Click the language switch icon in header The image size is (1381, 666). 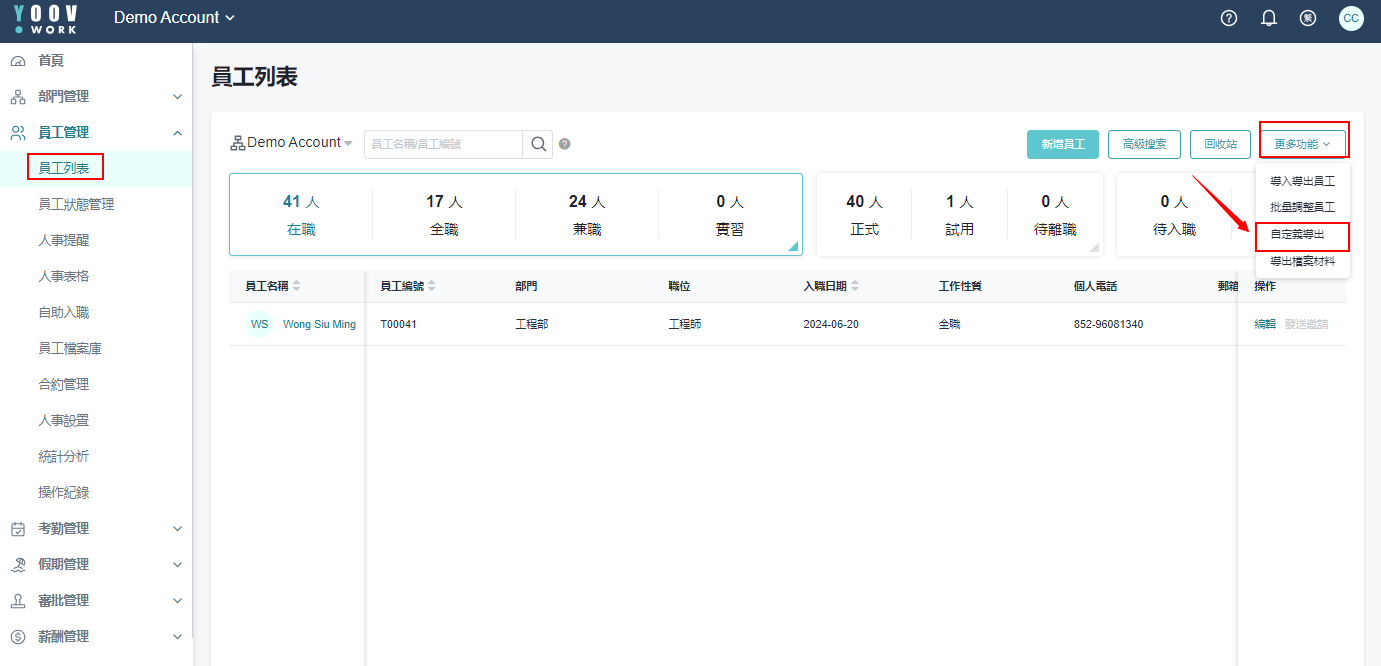pos(1307,18)
